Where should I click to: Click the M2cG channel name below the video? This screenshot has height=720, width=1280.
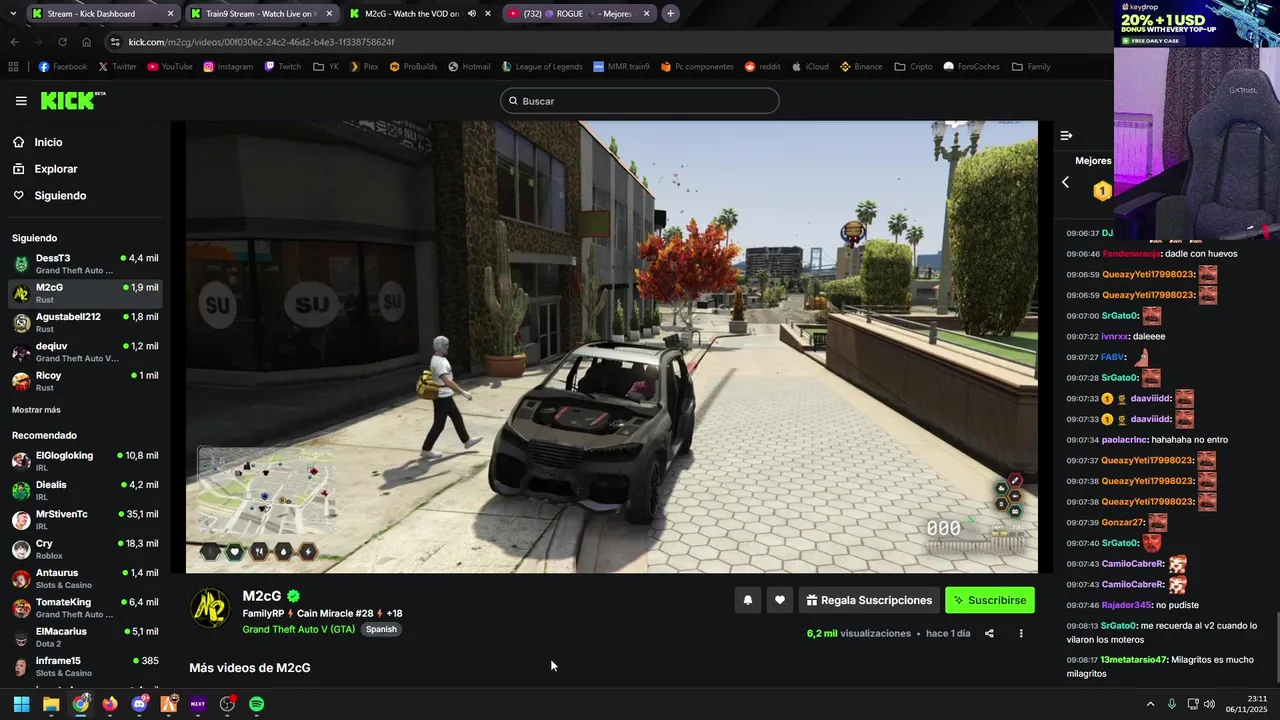pos(262,596)
